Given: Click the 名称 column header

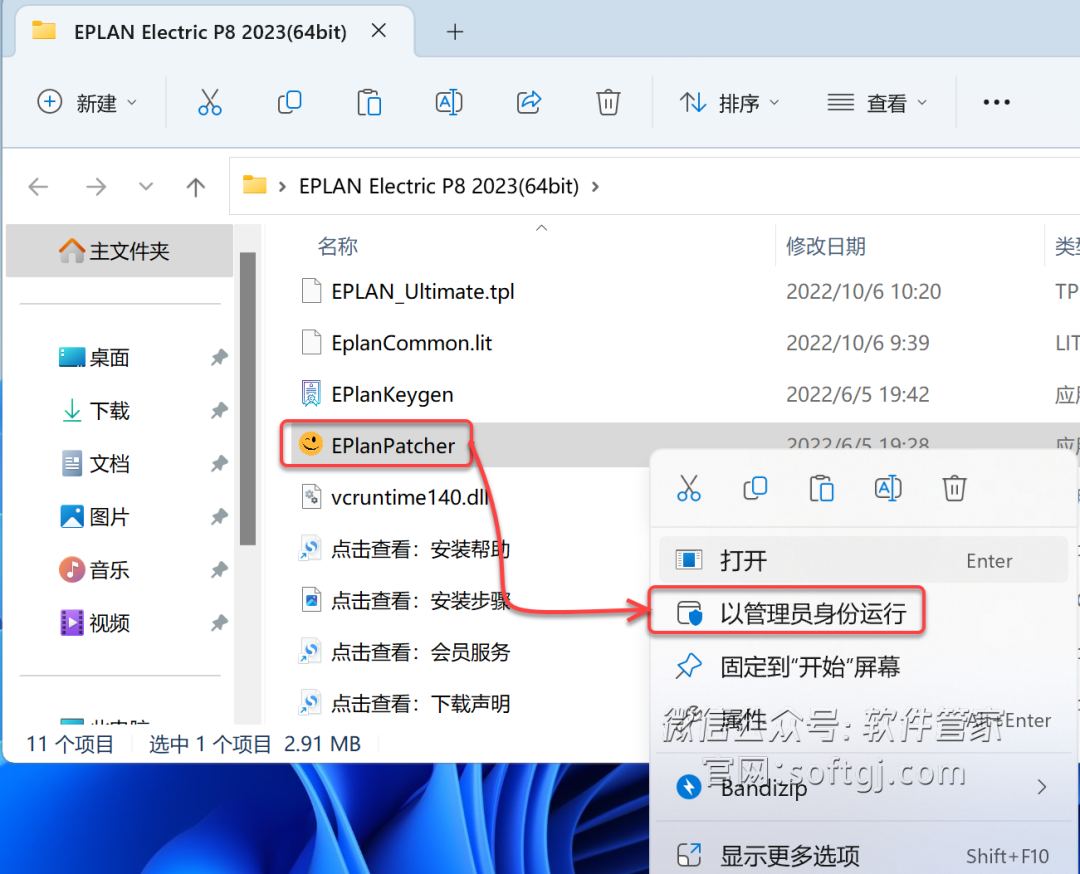Looking at the screenshot, I should pyautogui.click(x=338, y=246).
